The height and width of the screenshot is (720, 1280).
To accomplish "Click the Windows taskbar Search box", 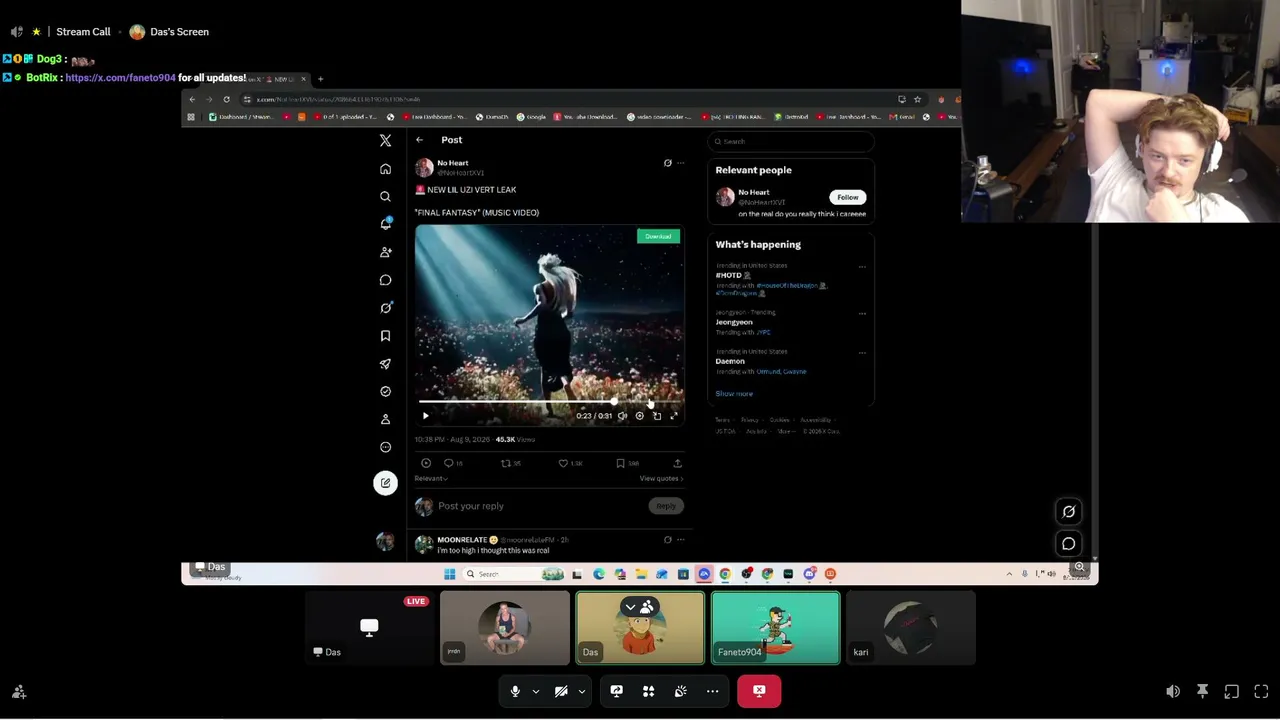I will [514, 574].
